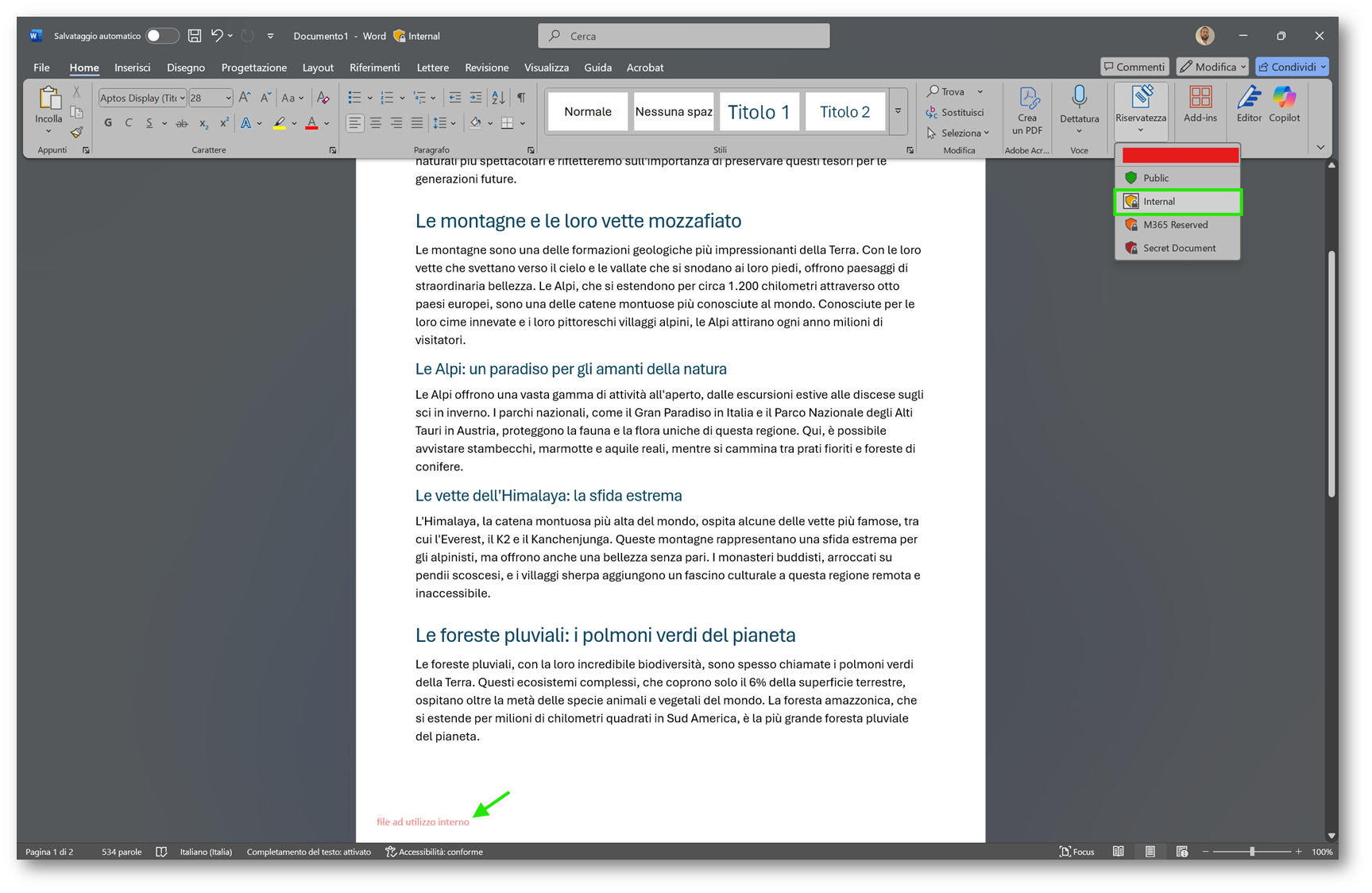This screenshot has width=1372, height=893.
Task: Collapse the ribbon chevron at right edge
Action: coord(1320,147)
